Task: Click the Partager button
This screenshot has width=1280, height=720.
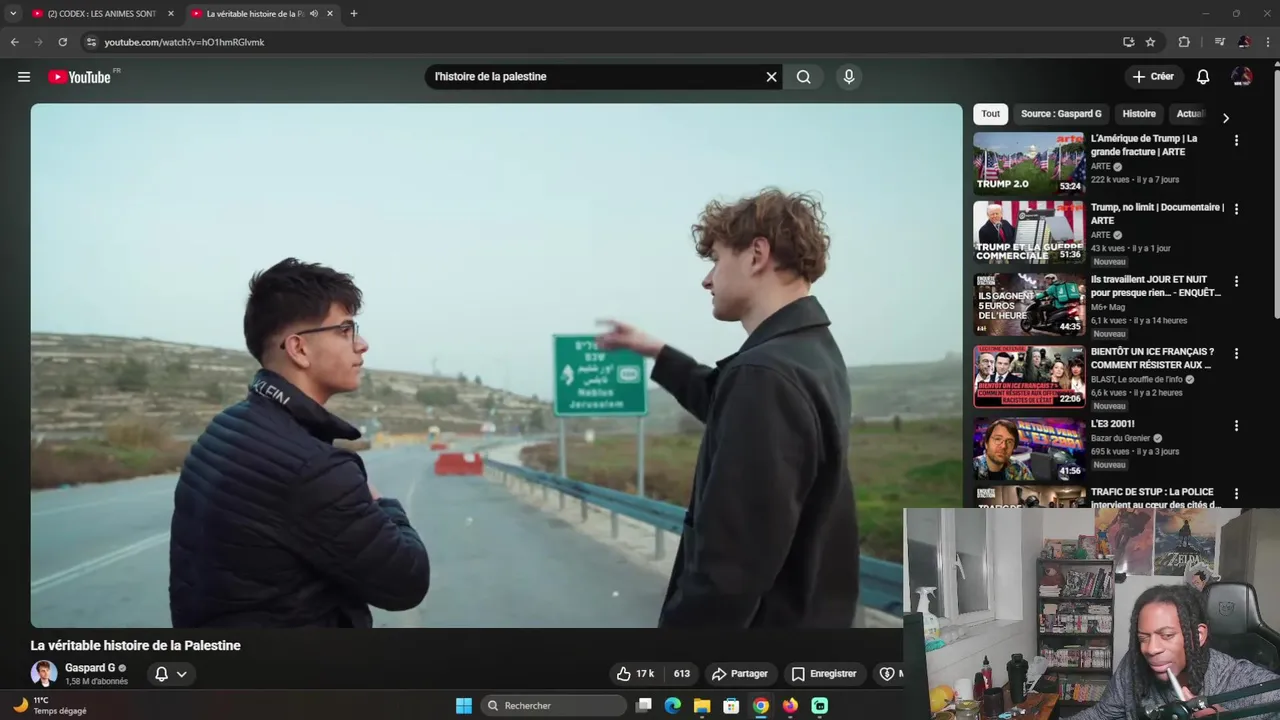Action: (739, 674)
